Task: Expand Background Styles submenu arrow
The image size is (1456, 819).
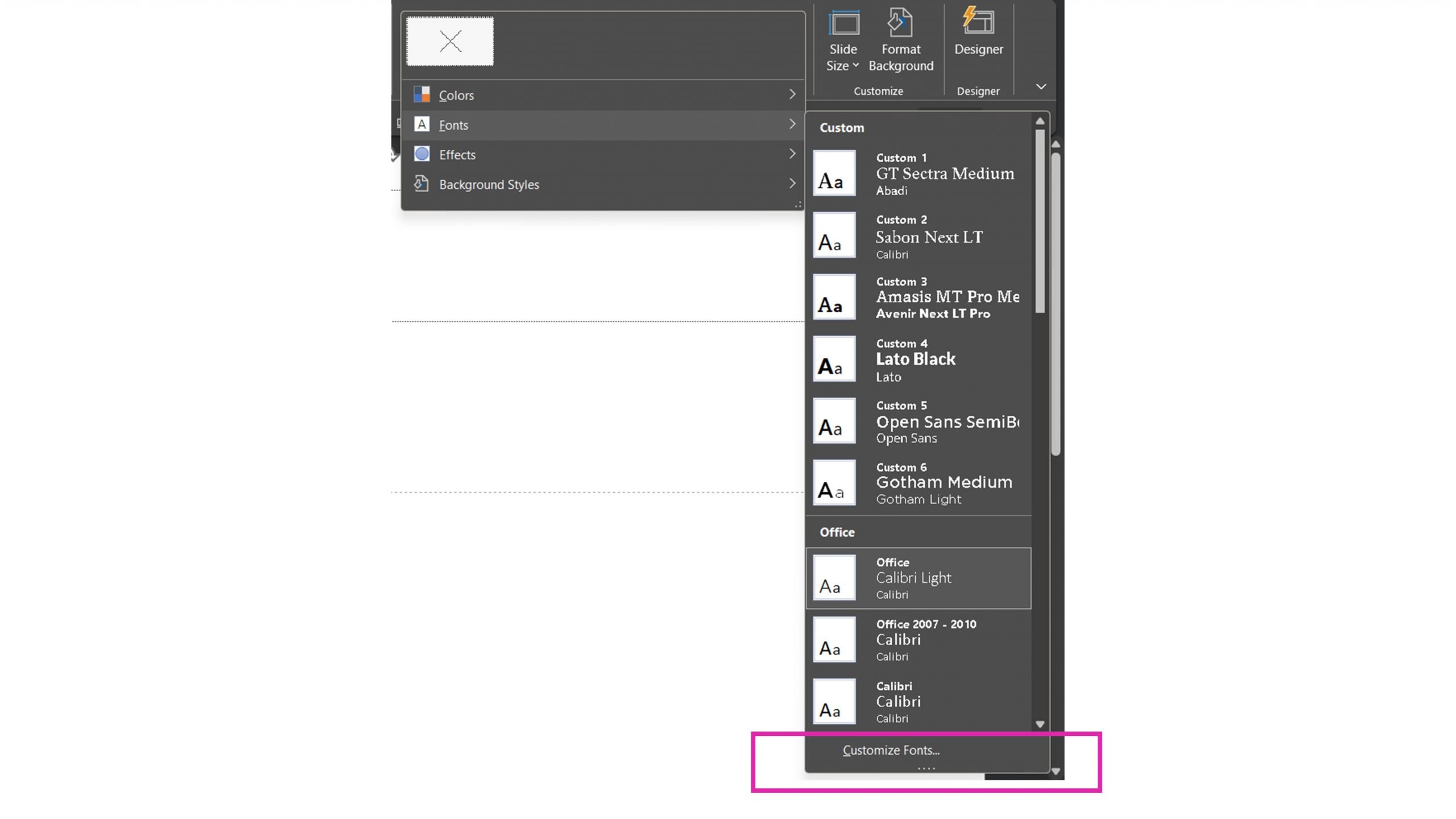Action: click(x=791, y=183)
